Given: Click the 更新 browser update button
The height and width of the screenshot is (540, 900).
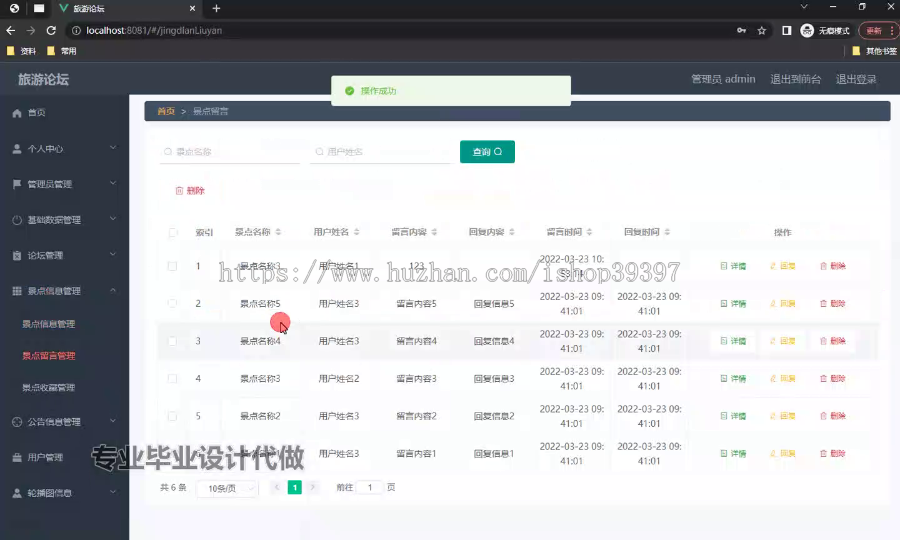Looking at the screenshot, I should point(878,30).
